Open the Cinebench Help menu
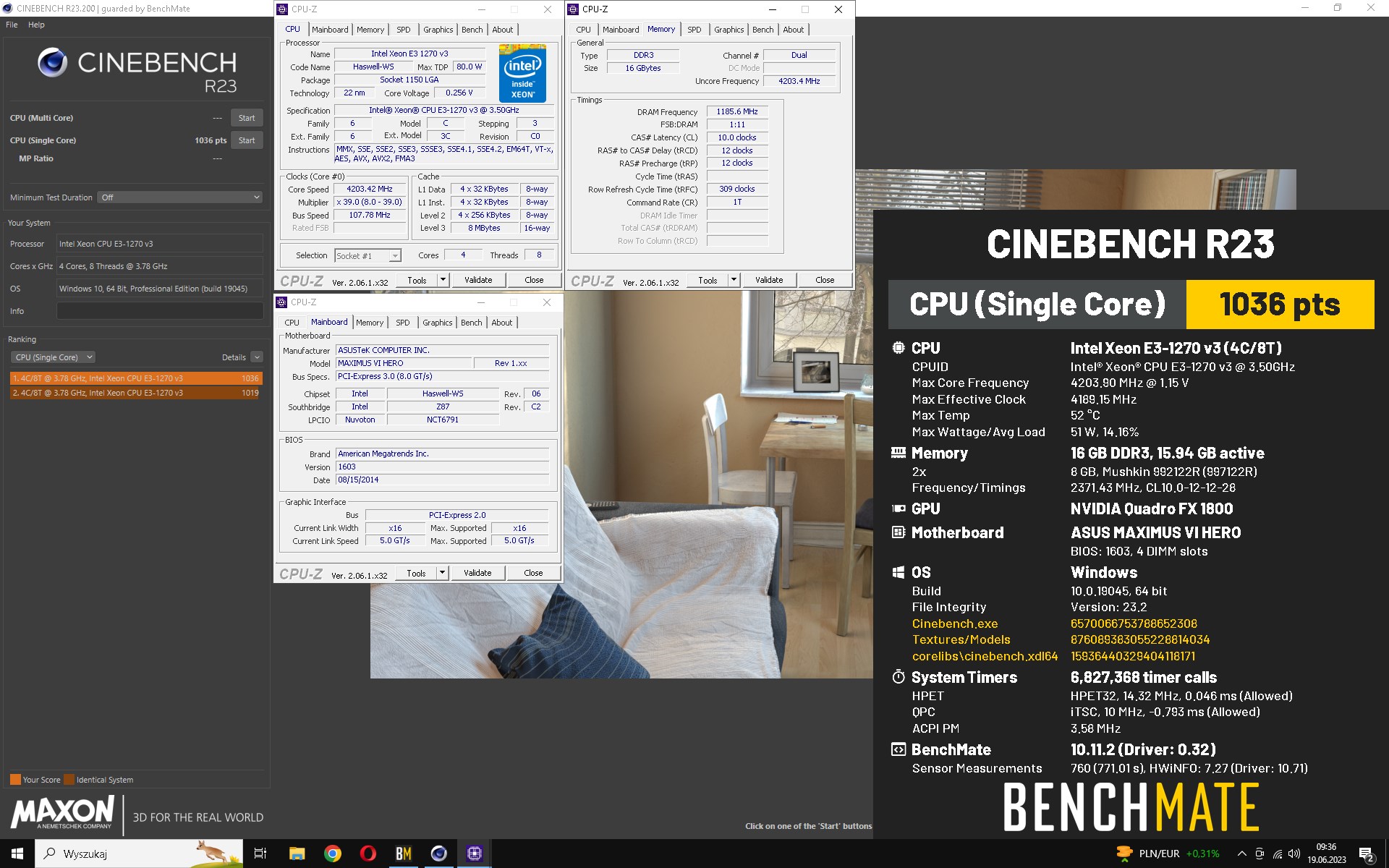The image size is (1389, 868). tap(36, 25)
